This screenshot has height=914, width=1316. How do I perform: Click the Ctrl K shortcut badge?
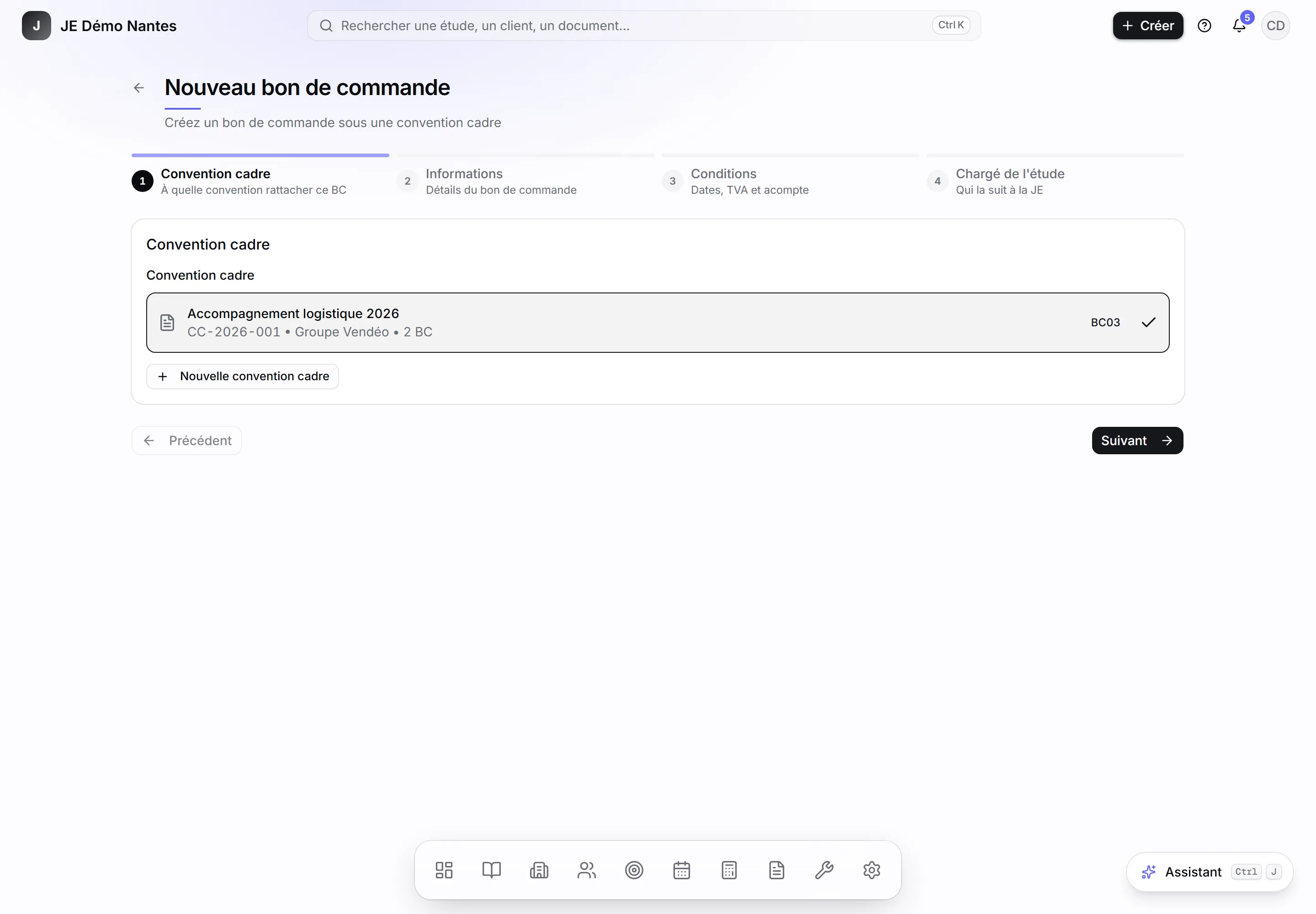pos(950,25)
